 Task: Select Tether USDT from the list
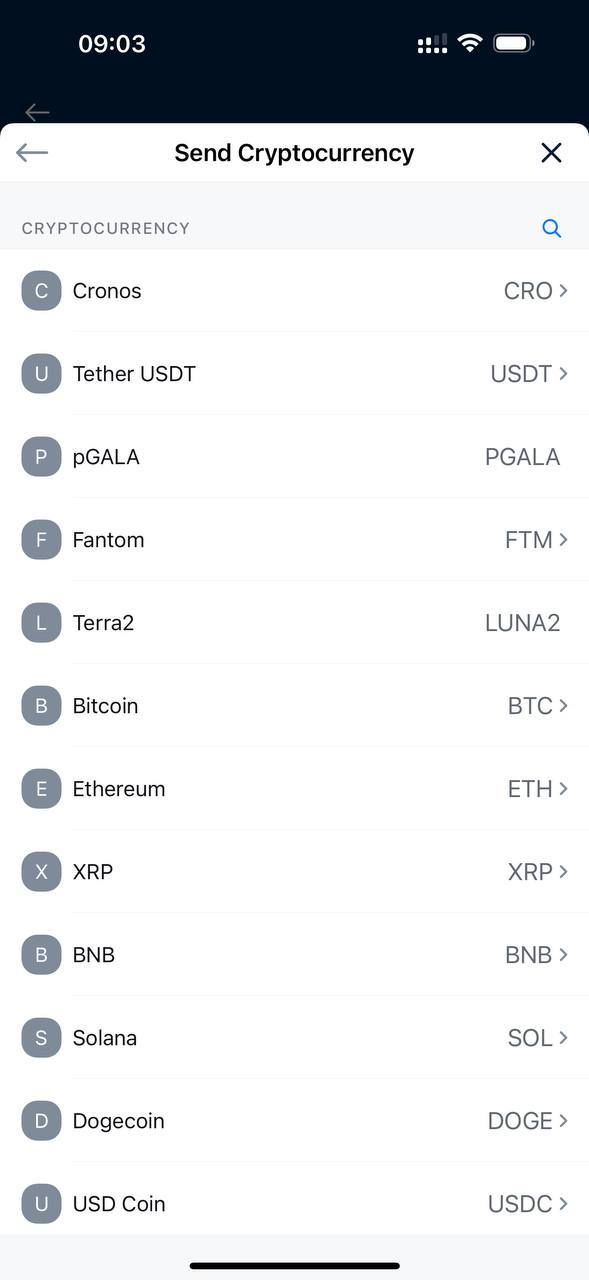click(x=294, y=374)
